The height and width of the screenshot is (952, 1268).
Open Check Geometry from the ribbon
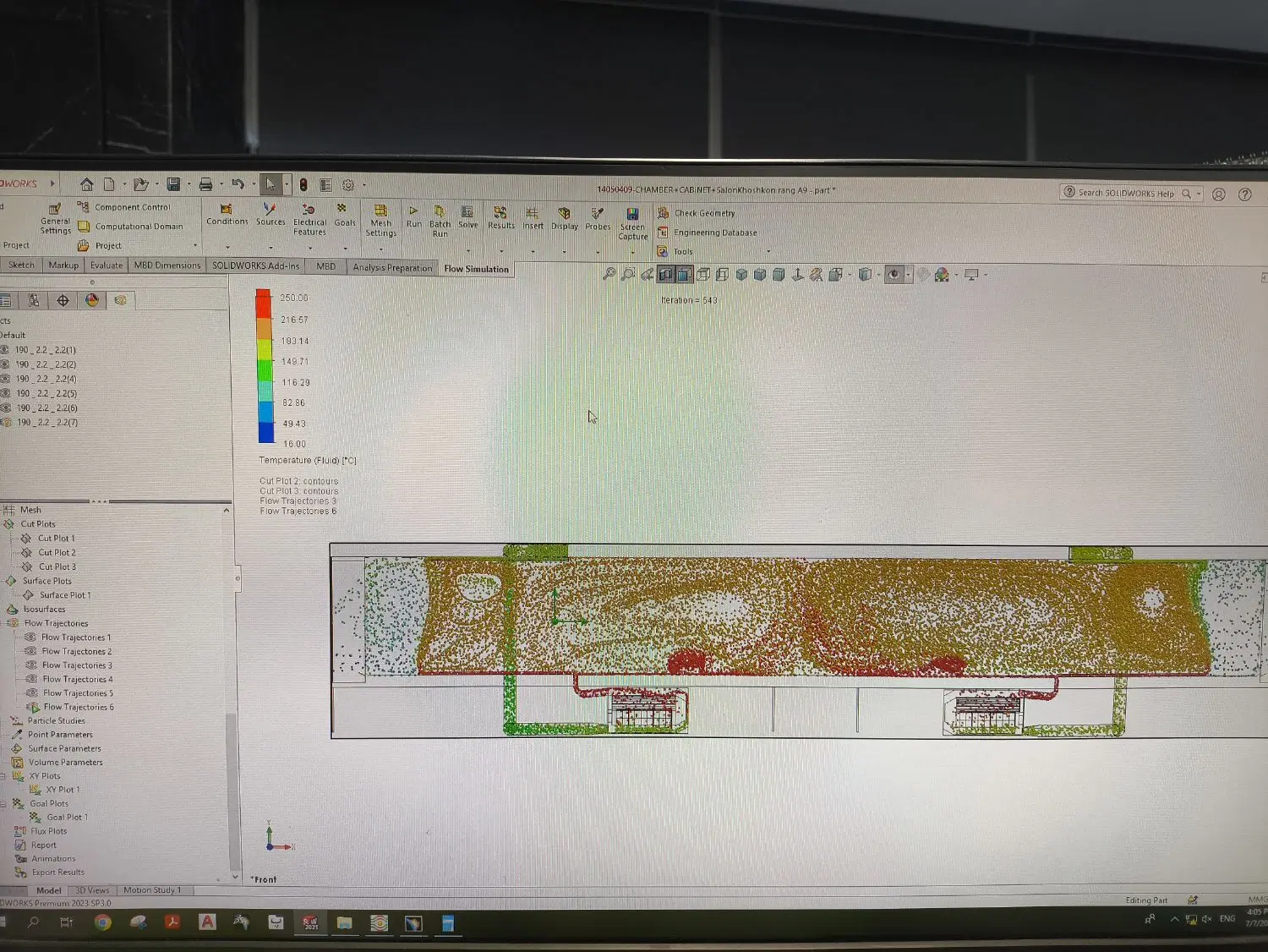(697, 213)
